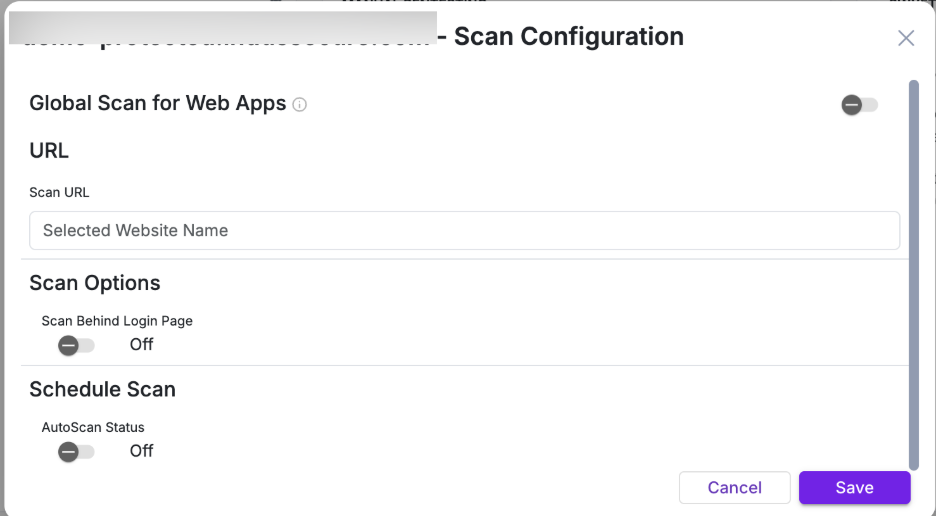936x516 pixels.
Task: Click the Global Scan for Web Apps heading
Action: (158, 103)
